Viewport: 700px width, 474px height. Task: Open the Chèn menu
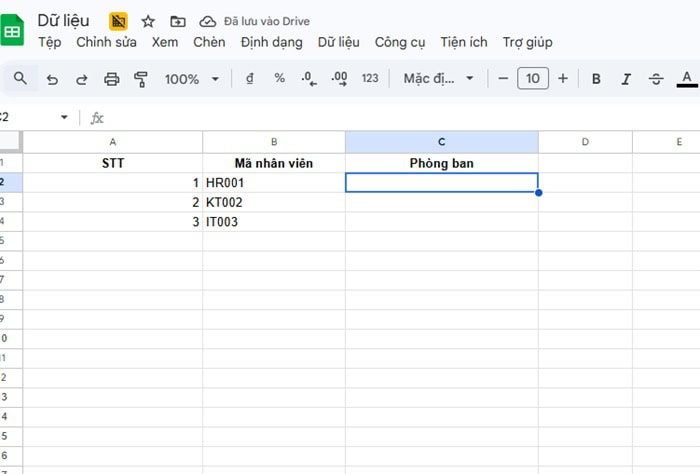[209, 42]
